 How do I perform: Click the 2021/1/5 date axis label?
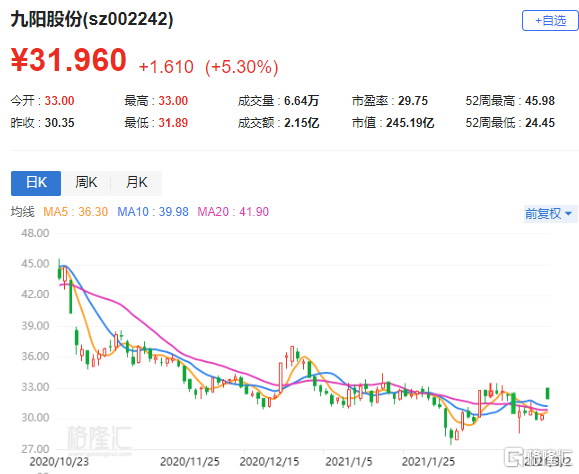[x=349, y=462]
